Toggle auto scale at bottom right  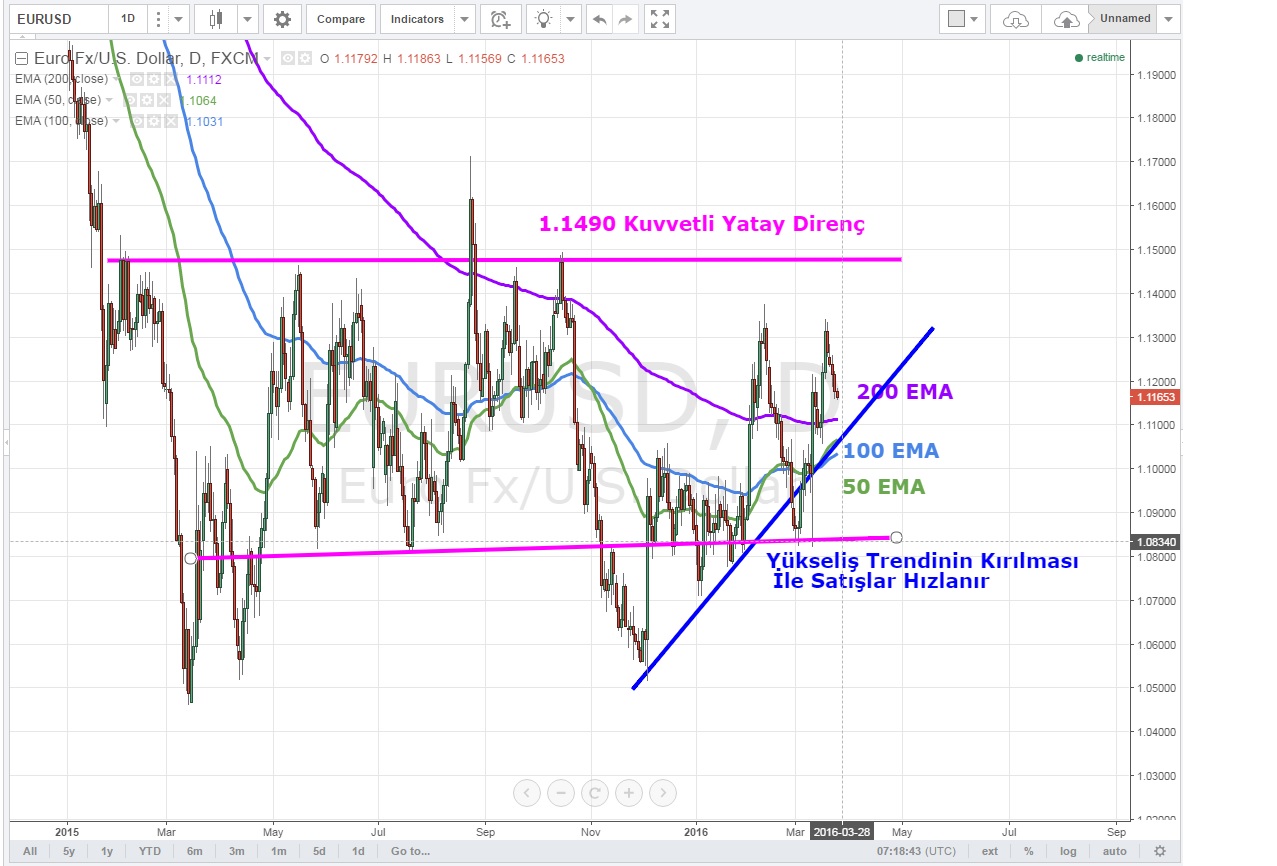point(1114,851)
